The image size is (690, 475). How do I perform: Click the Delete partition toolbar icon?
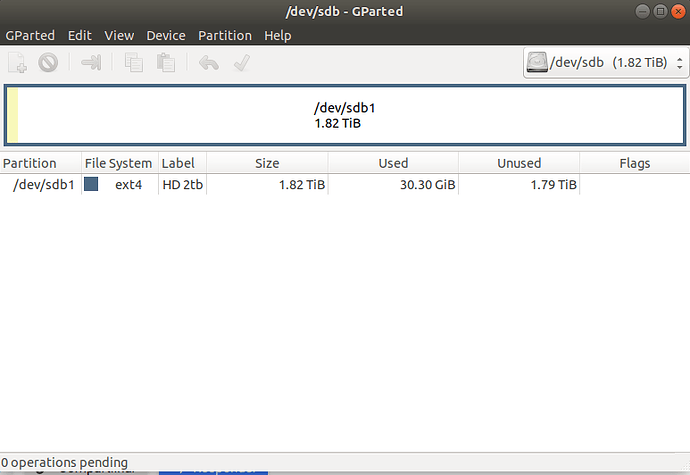[x=48, y=63]
